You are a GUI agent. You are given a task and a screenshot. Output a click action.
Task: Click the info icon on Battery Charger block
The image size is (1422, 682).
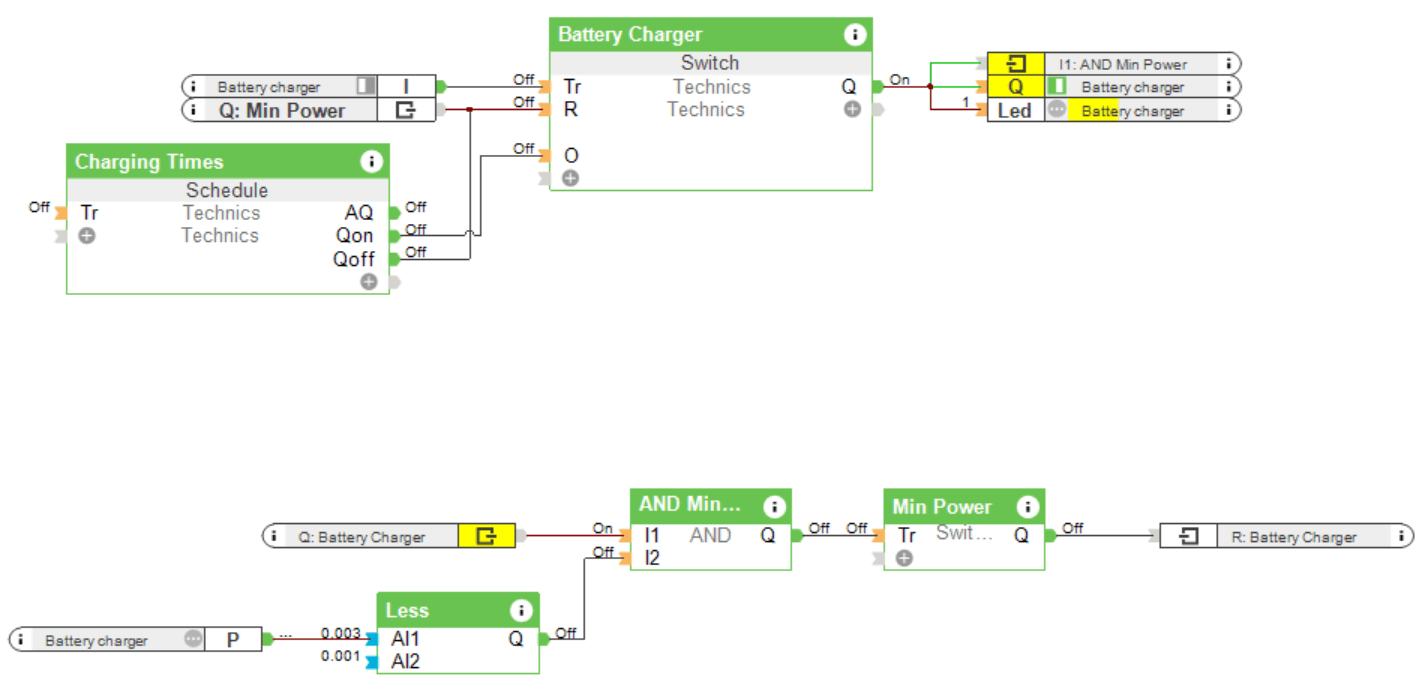pos(854,35)
